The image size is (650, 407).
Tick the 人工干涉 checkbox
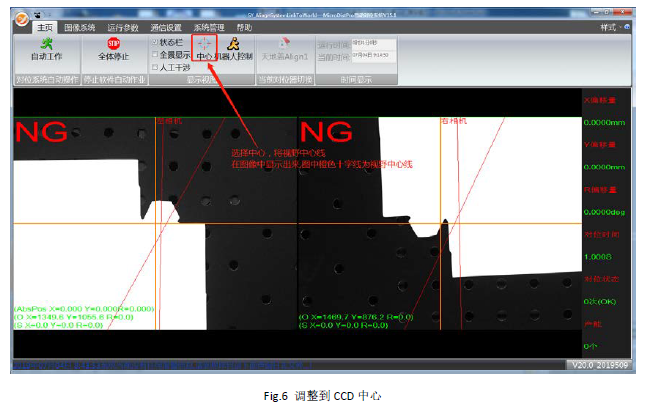pos(154,67)
